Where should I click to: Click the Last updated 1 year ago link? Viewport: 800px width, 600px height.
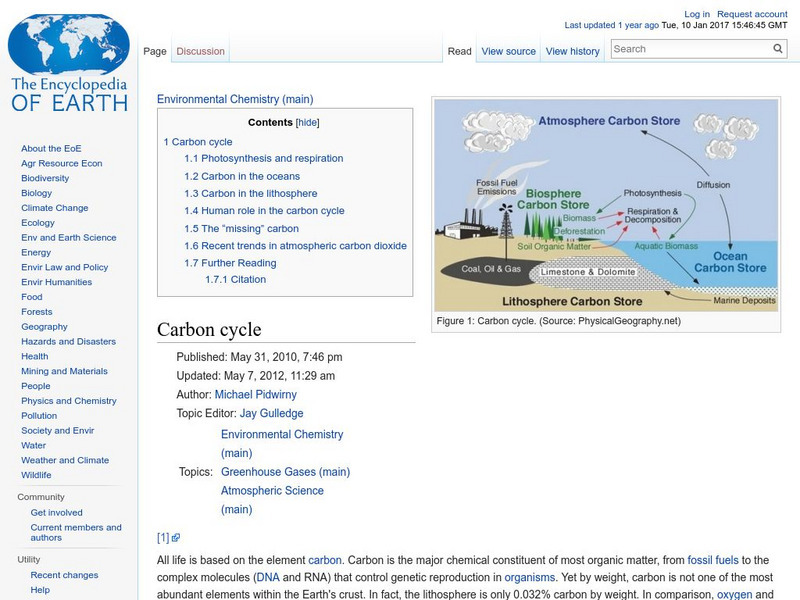click(x=611, y=25)
